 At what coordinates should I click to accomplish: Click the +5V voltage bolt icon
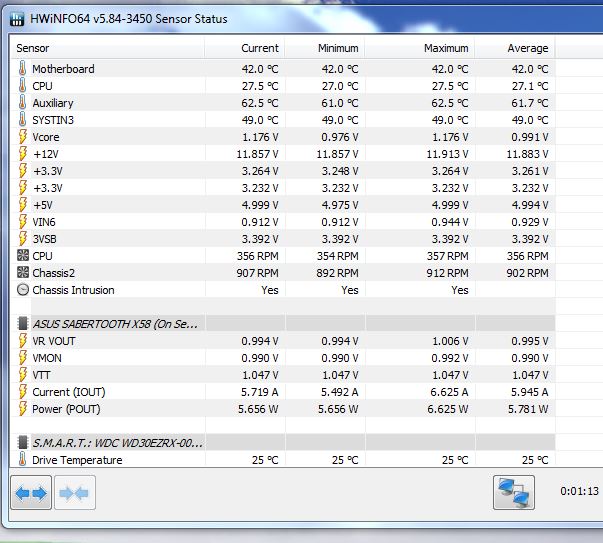(x=23, y=205)
